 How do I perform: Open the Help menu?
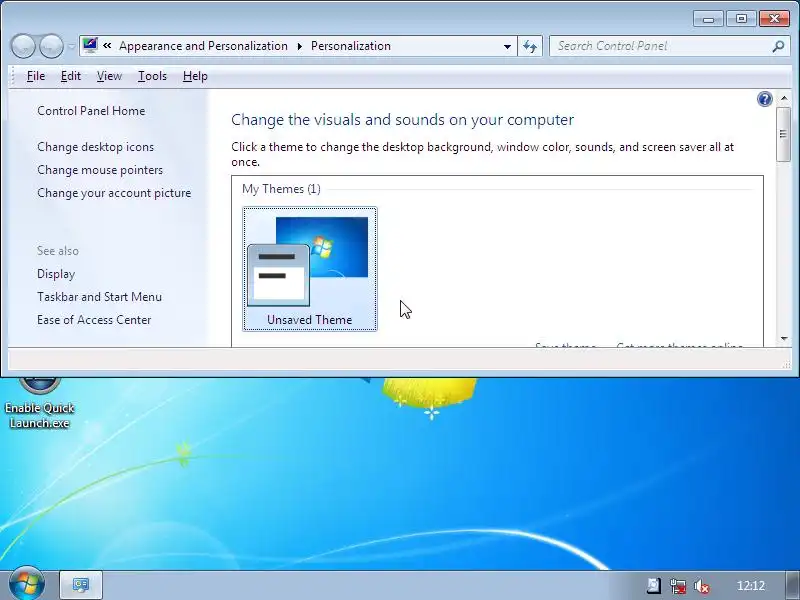[x=195, y=76]
